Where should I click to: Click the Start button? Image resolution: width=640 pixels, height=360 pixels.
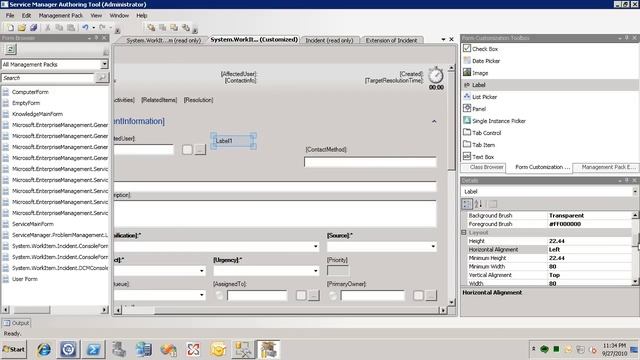pos(14,349)
